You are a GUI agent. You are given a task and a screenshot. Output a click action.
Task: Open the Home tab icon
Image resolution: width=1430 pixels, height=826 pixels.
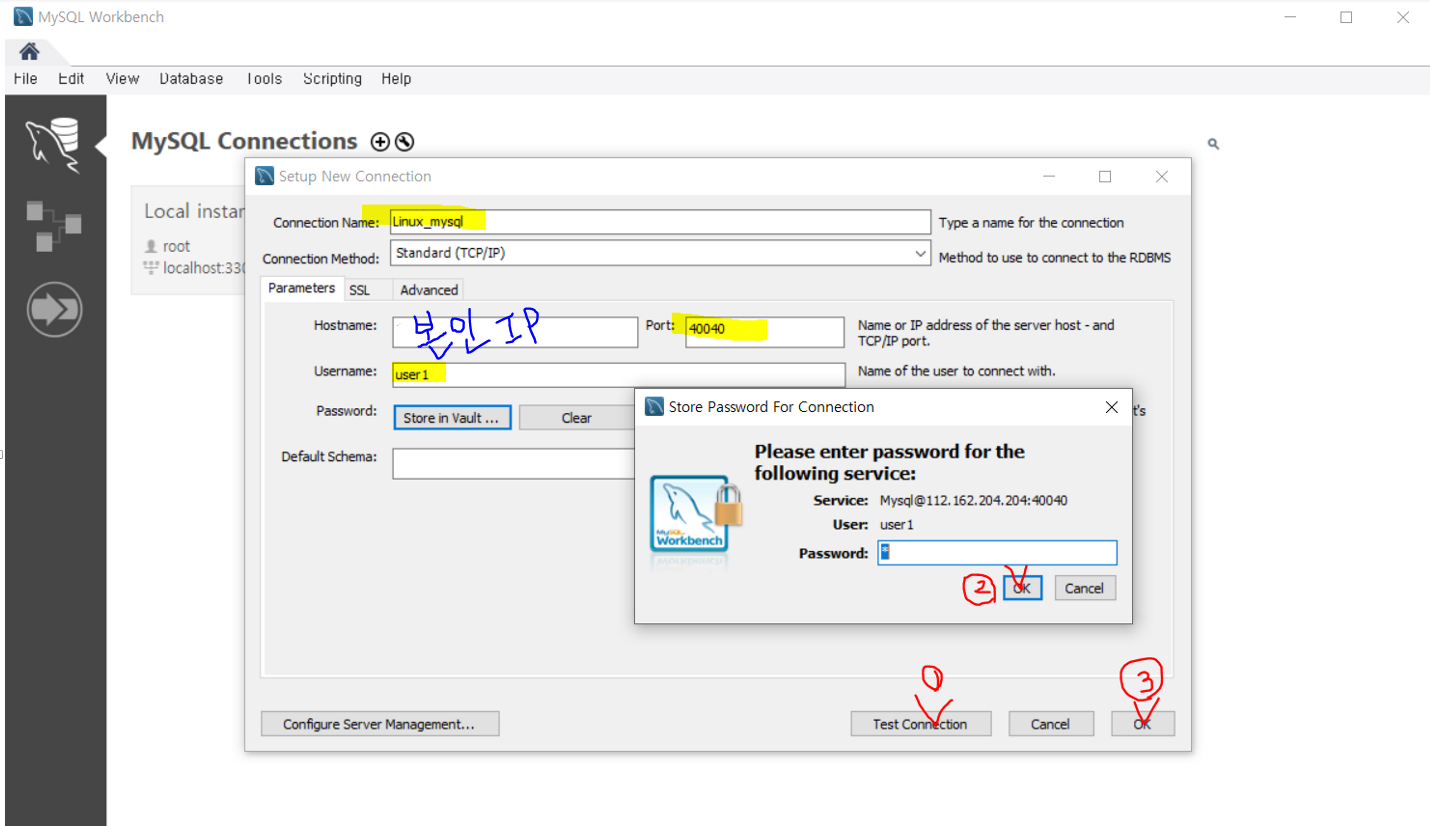click(29, 52)
